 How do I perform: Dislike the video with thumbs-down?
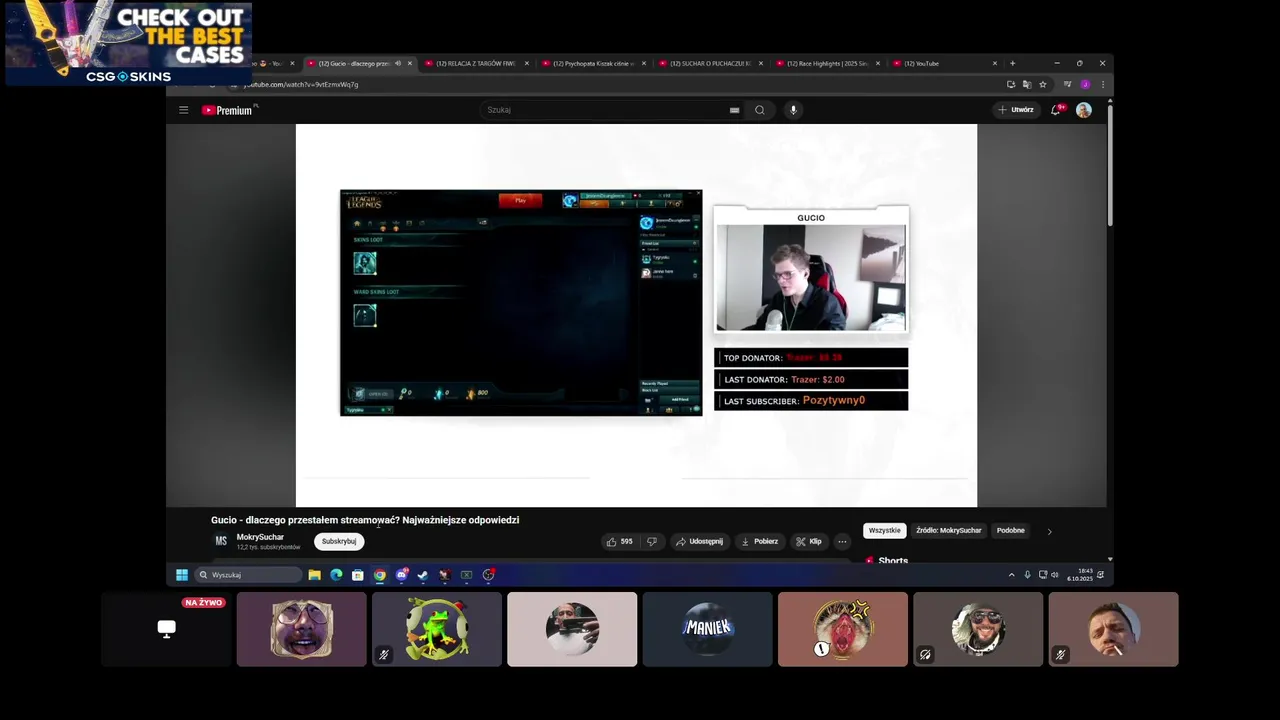coord(652,541)
